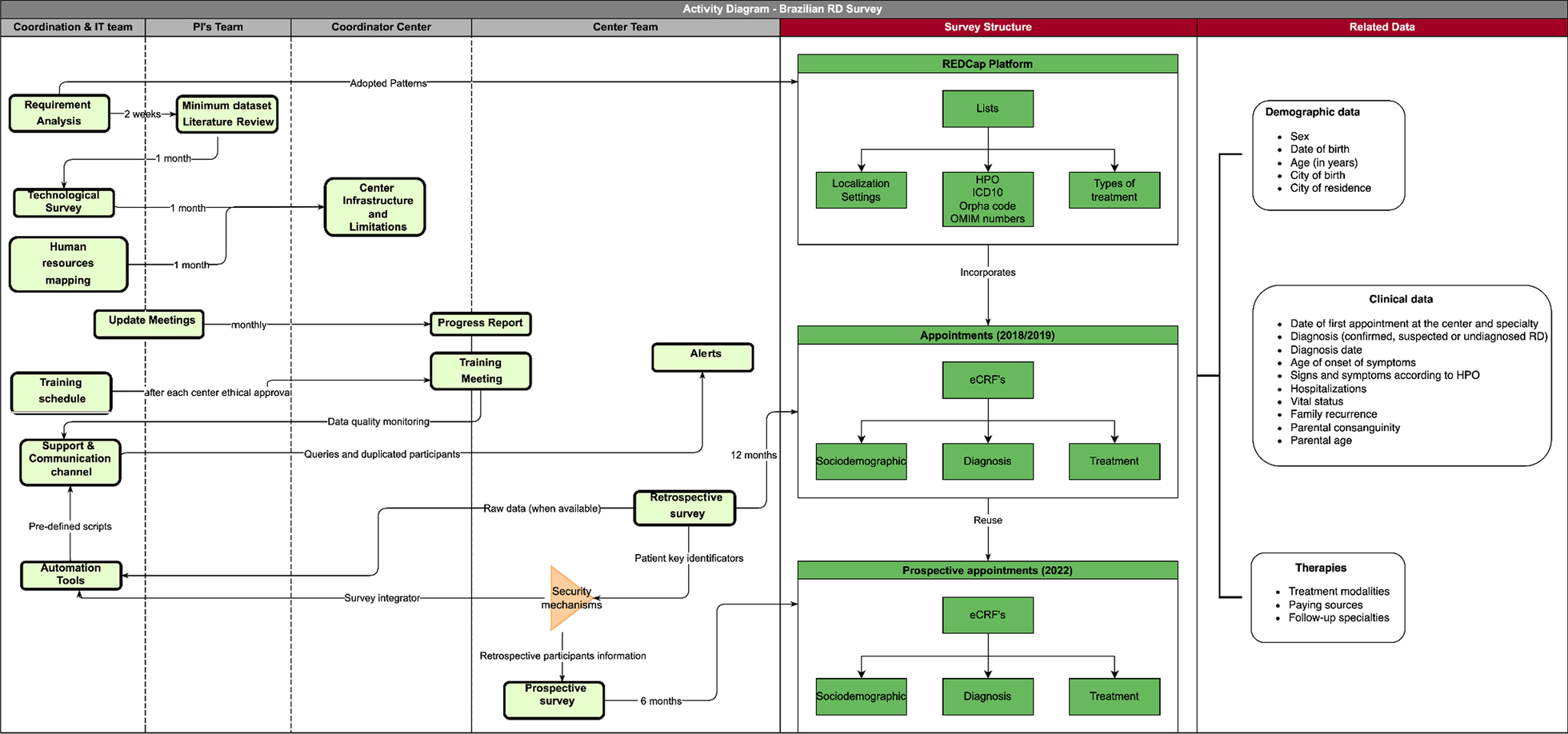
Task: Select the Coordinator Center lane header
Action: point(381,27)
